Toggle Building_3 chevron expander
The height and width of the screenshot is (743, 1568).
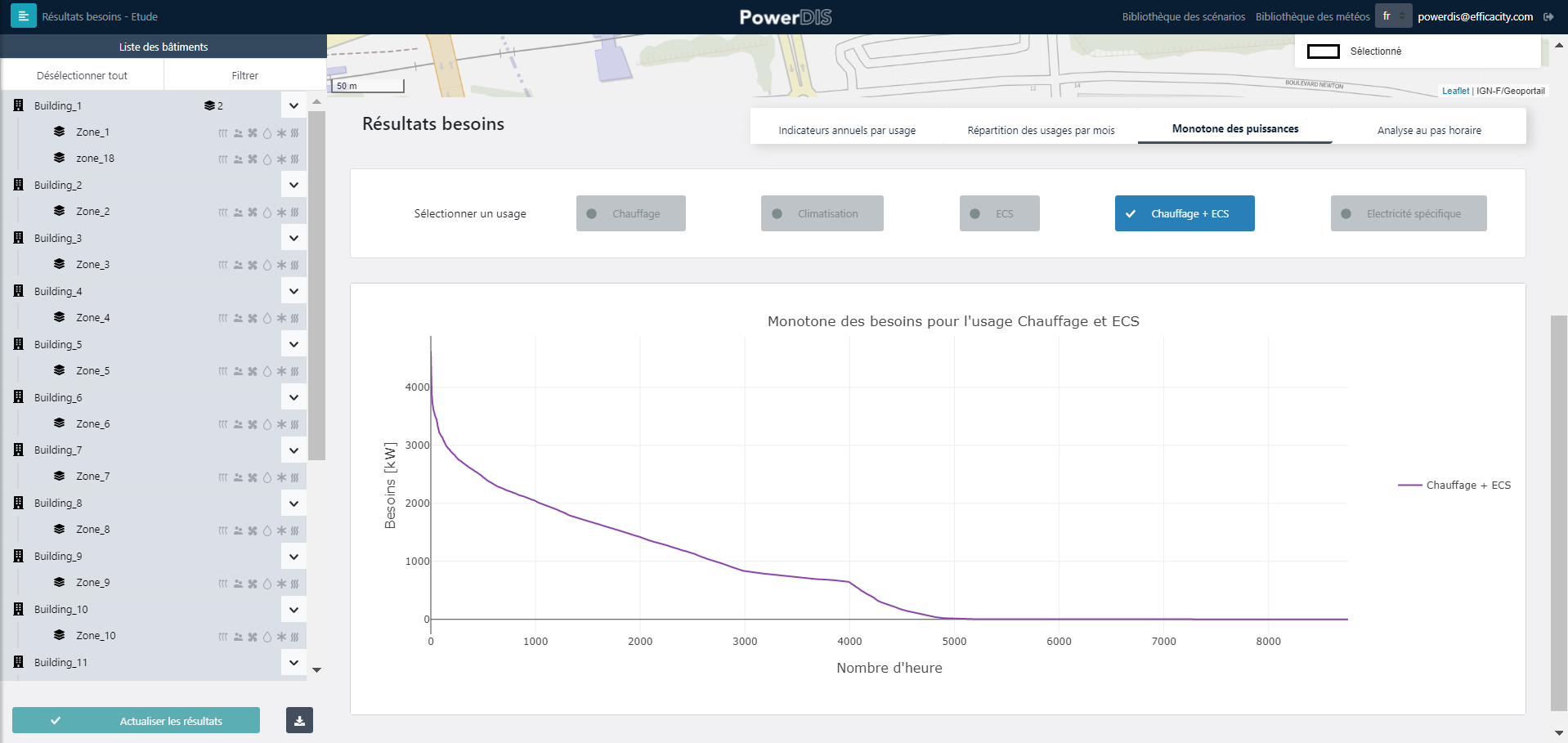click(x=293, y=238)
